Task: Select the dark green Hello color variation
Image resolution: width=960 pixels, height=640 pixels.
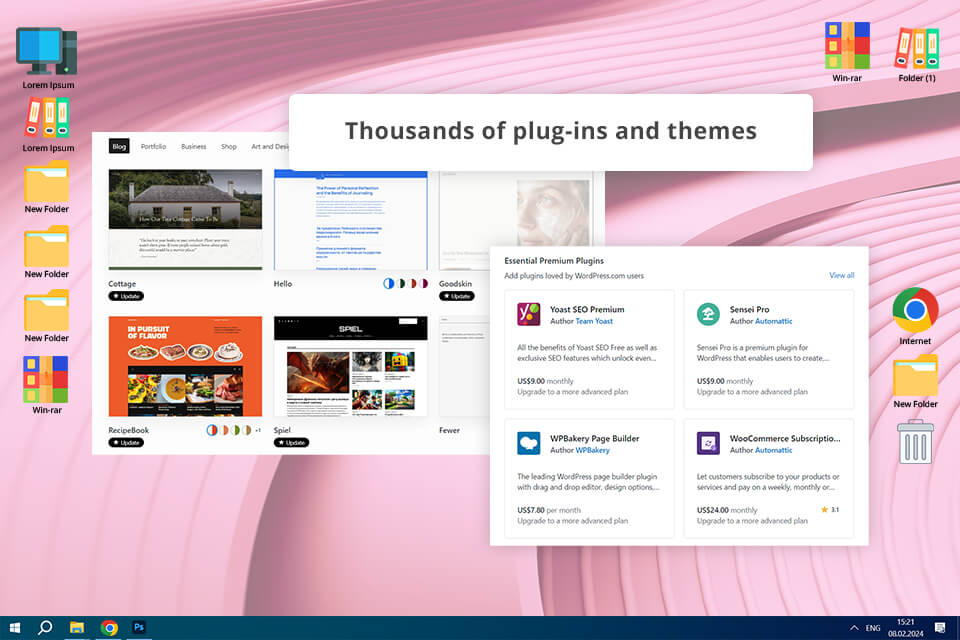Action: [x=401, y=284]
